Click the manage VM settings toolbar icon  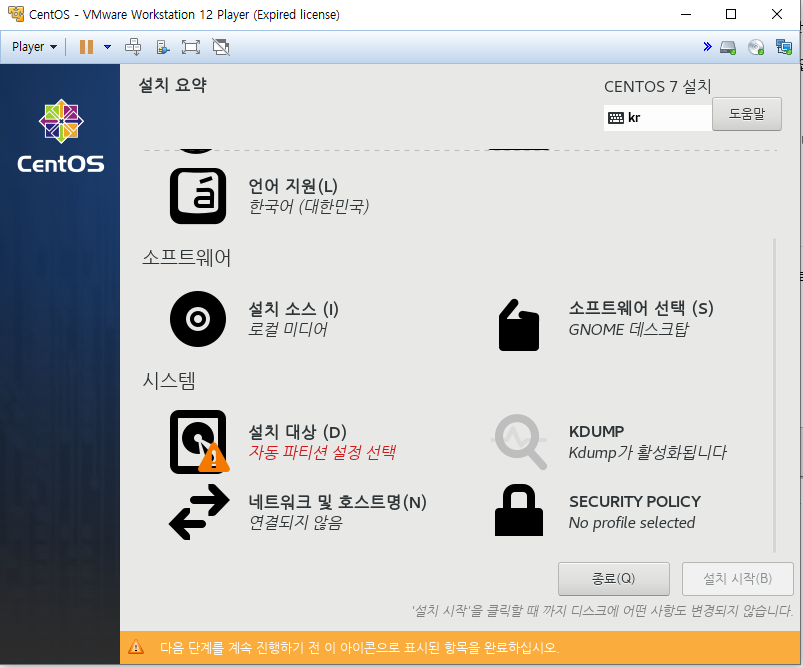pyautogui.click(x=162, y=47)
